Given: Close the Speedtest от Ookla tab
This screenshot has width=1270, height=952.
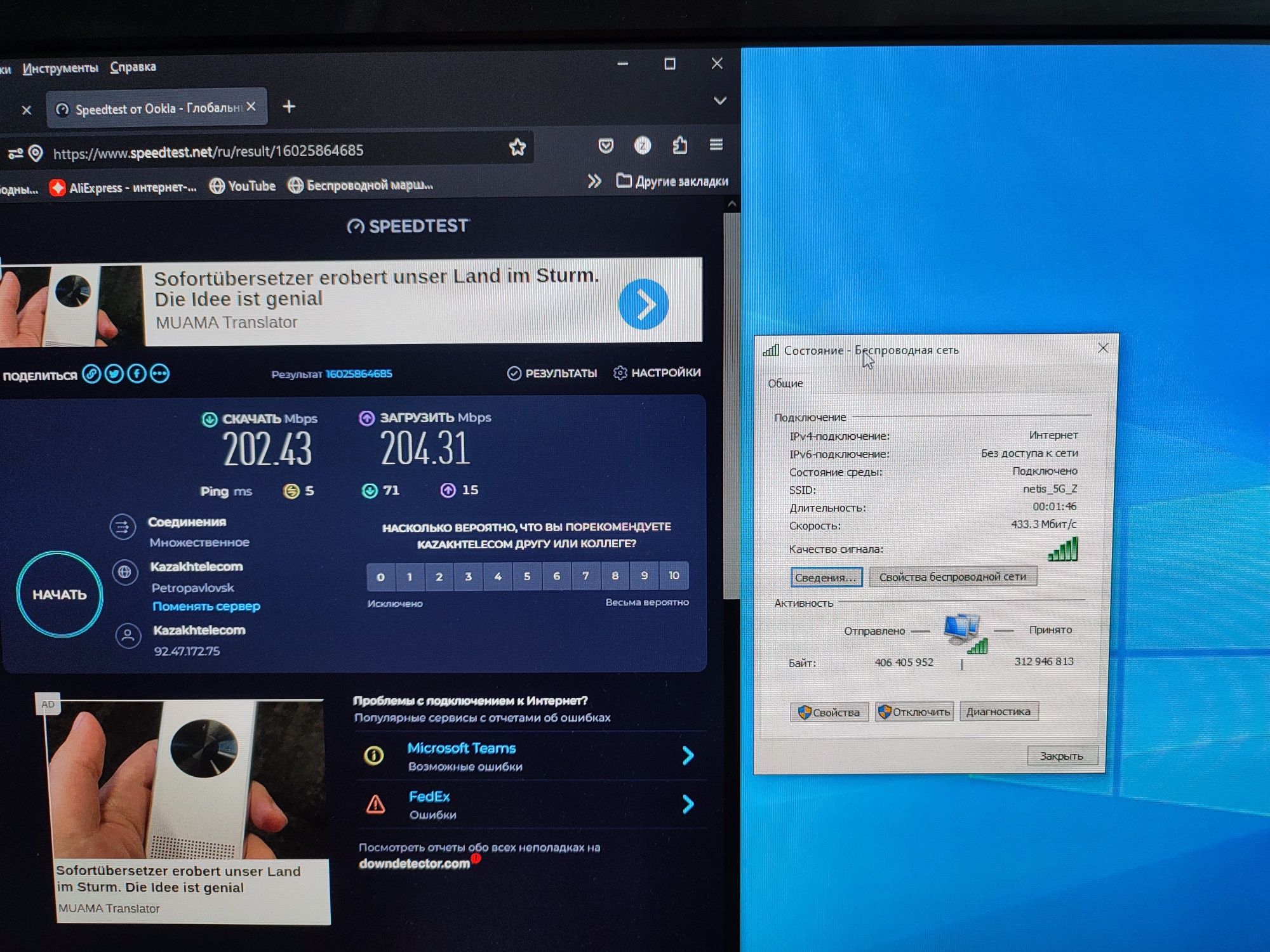Looking at the screenshot, I should [x=251, y=107].
